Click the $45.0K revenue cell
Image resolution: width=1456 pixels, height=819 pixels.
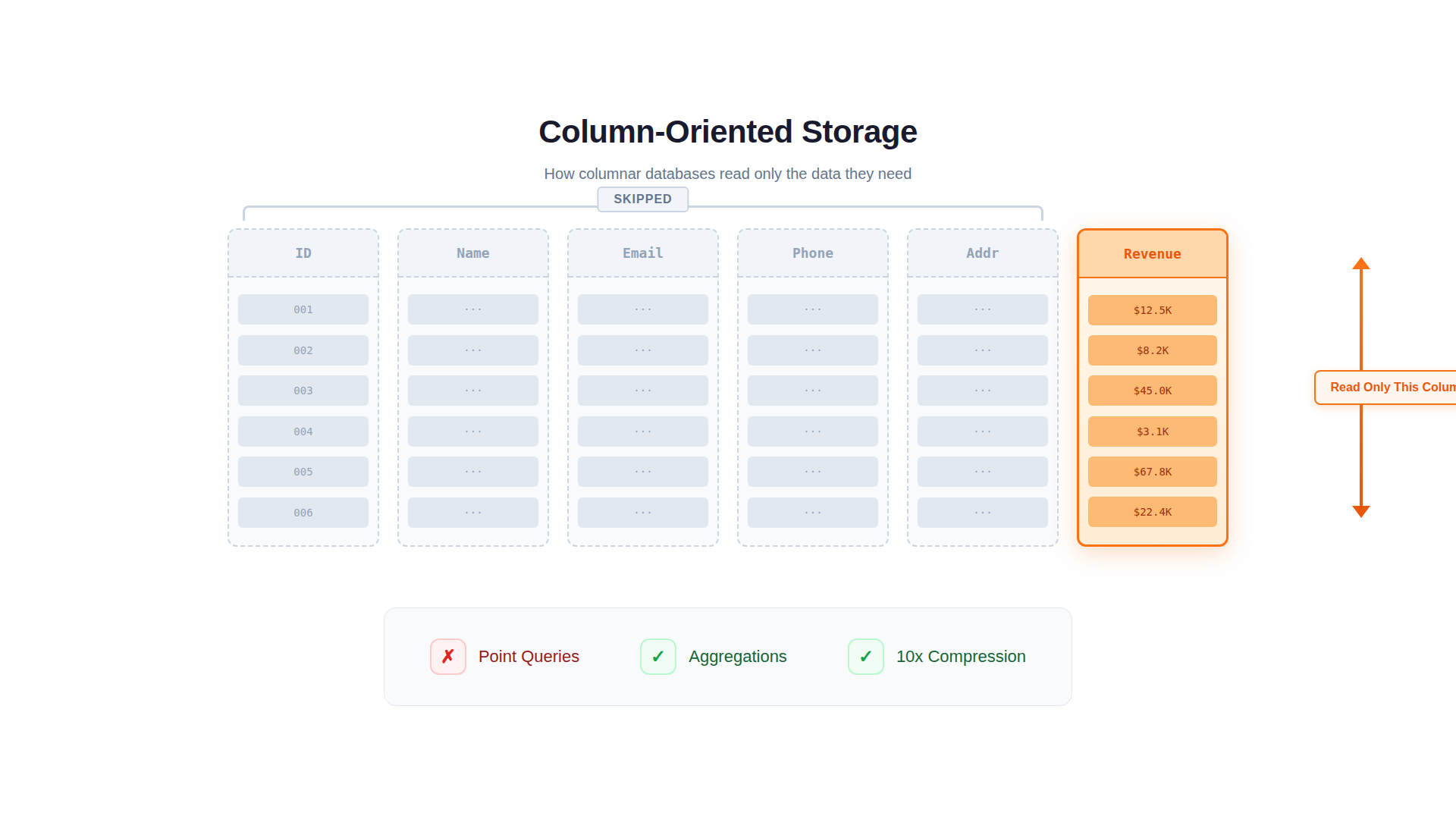click(x=1152, y=391)
